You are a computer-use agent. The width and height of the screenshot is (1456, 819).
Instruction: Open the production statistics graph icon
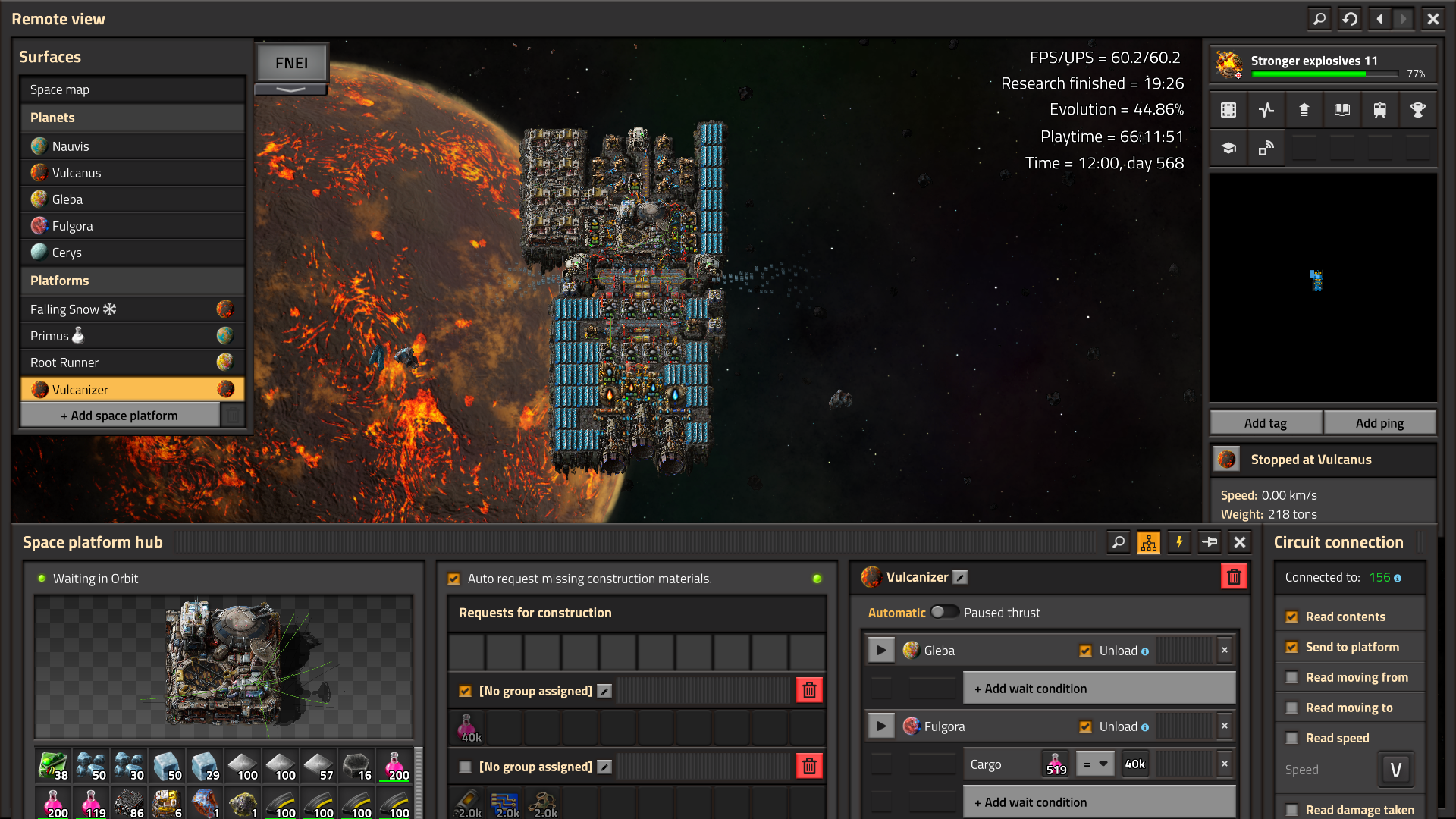1266,110
